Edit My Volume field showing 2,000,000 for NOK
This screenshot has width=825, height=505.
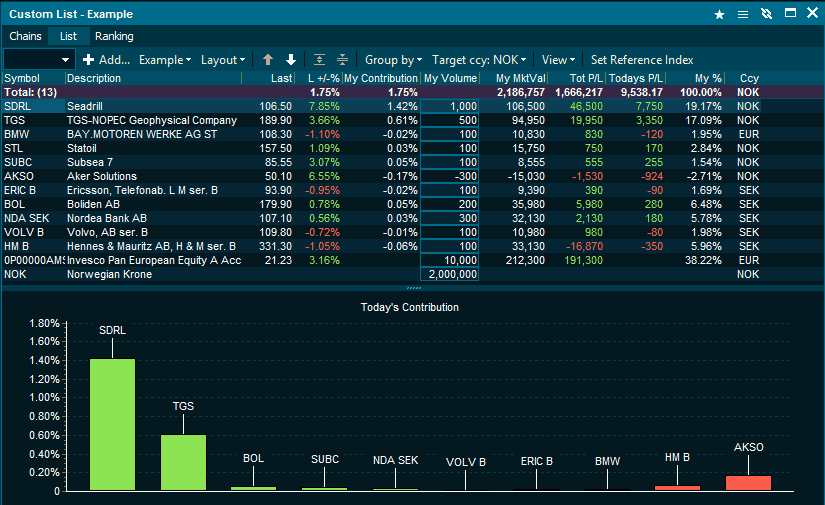(450, 274)
